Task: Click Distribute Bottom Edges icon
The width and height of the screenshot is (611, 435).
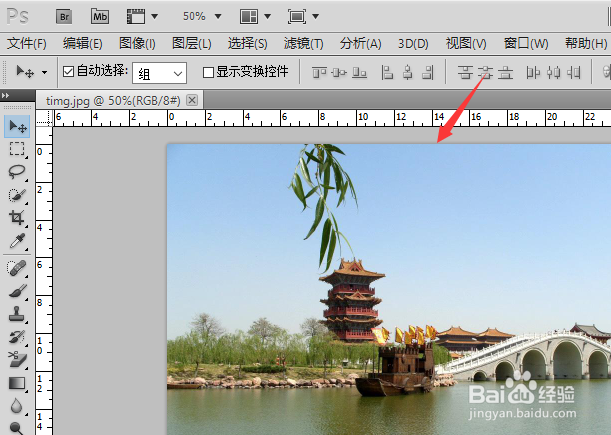Action: (505, 72)
